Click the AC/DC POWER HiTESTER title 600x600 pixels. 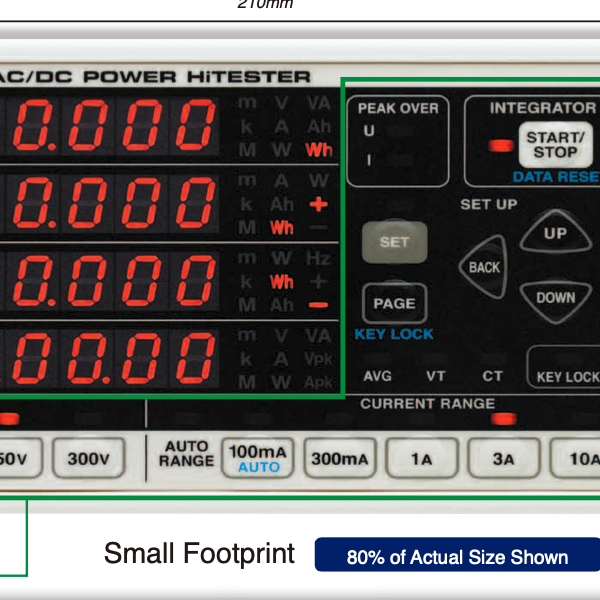(x=155, y=77)
